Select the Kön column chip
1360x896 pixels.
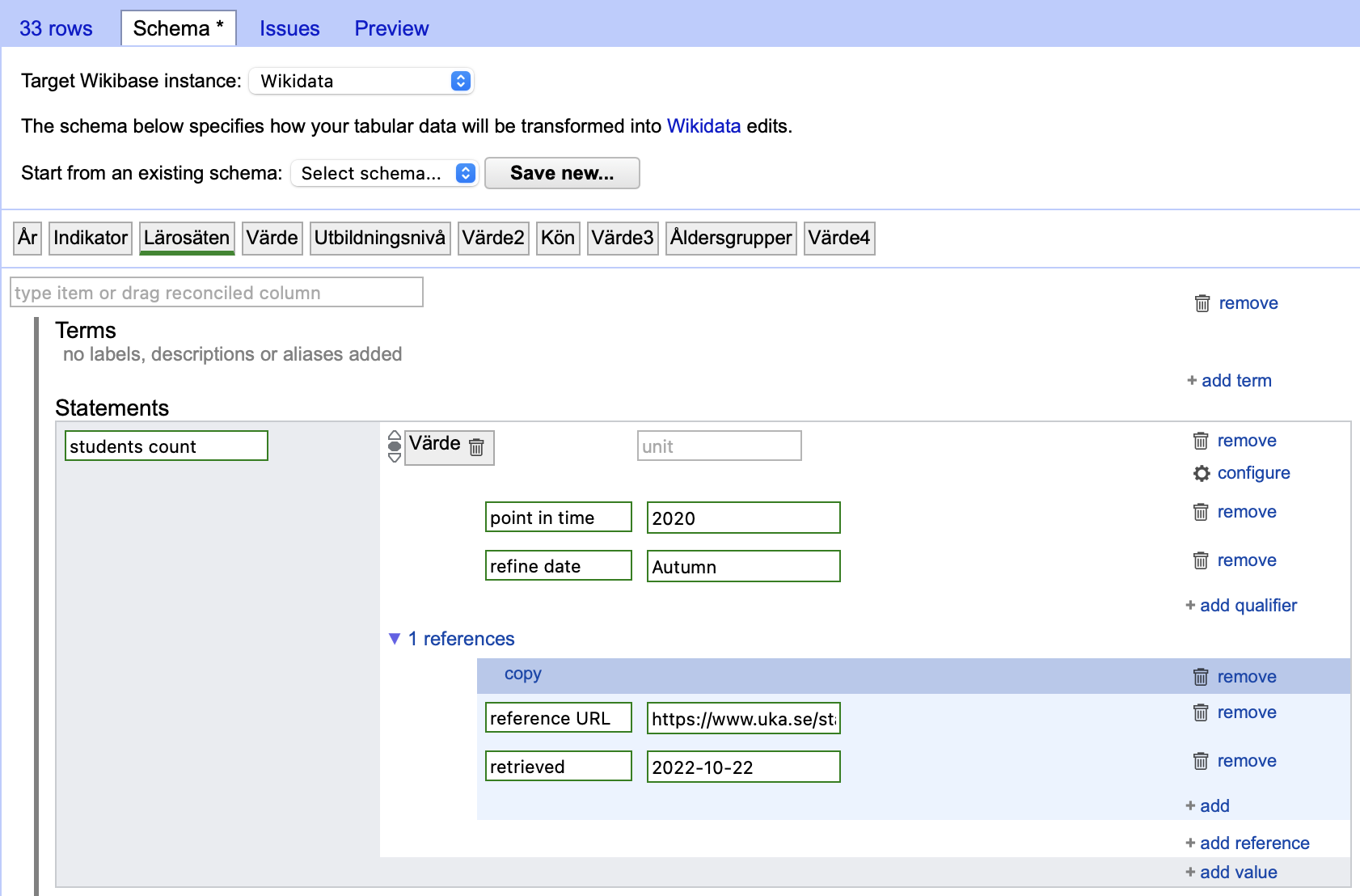tap(558, 238)
